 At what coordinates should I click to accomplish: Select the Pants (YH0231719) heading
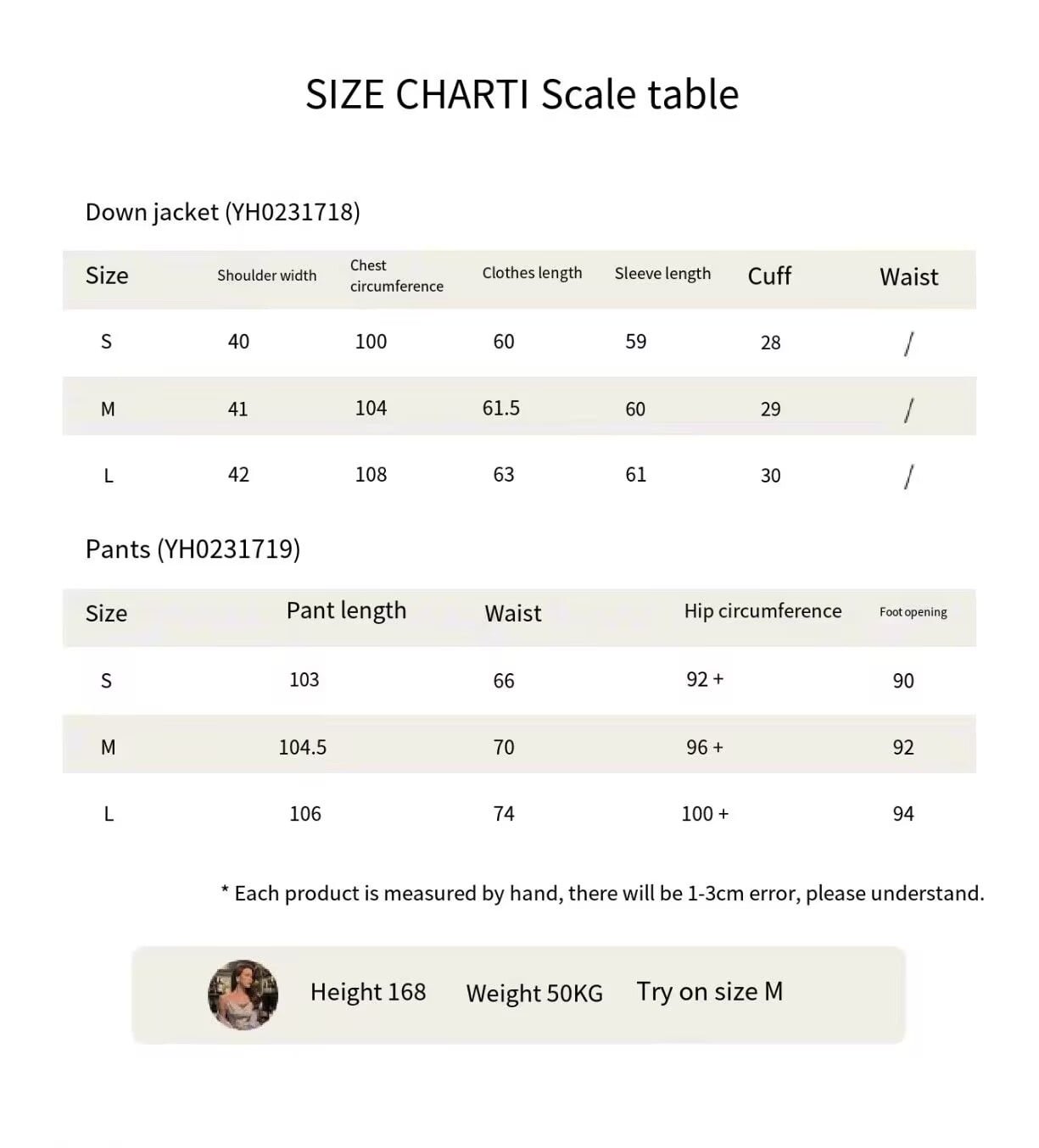(x=193, y=549)
